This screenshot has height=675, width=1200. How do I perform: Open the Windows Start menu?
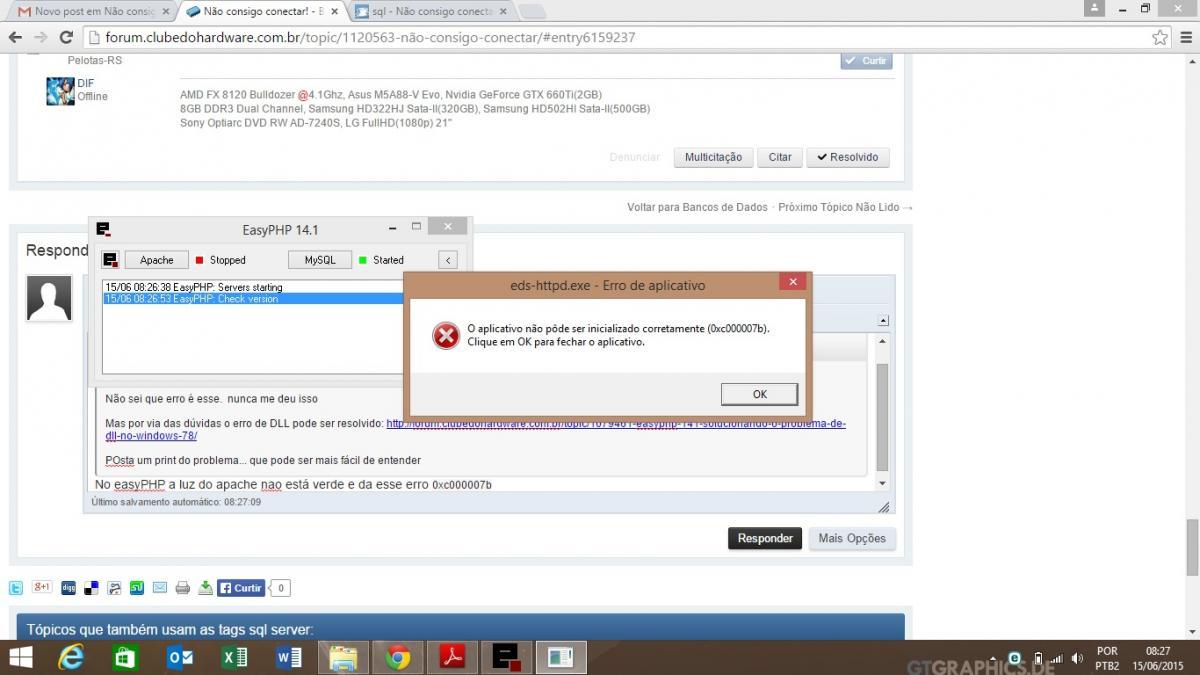click(19, 657)
